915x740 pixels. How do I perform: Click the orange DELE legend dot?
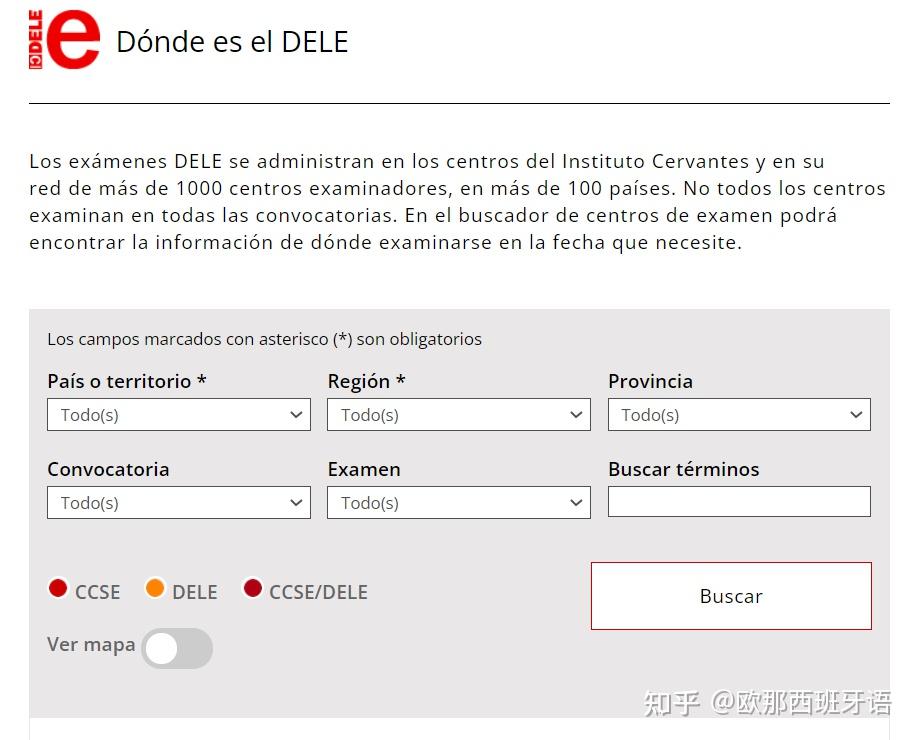pyautogui.click(x=155, y=588)
